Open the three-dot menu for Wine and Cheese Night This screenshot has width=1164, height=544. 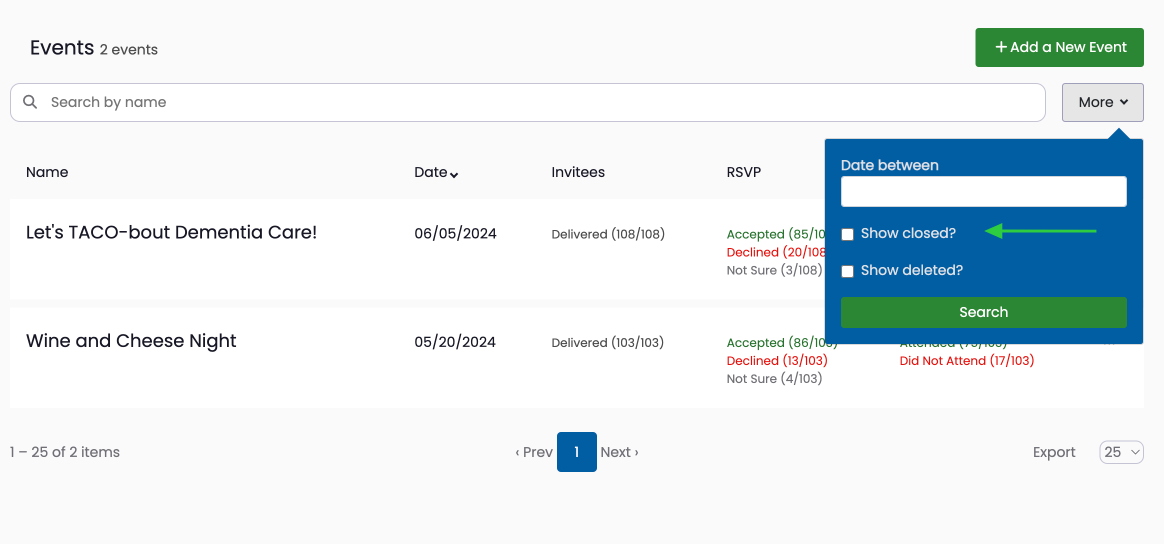1110,344
